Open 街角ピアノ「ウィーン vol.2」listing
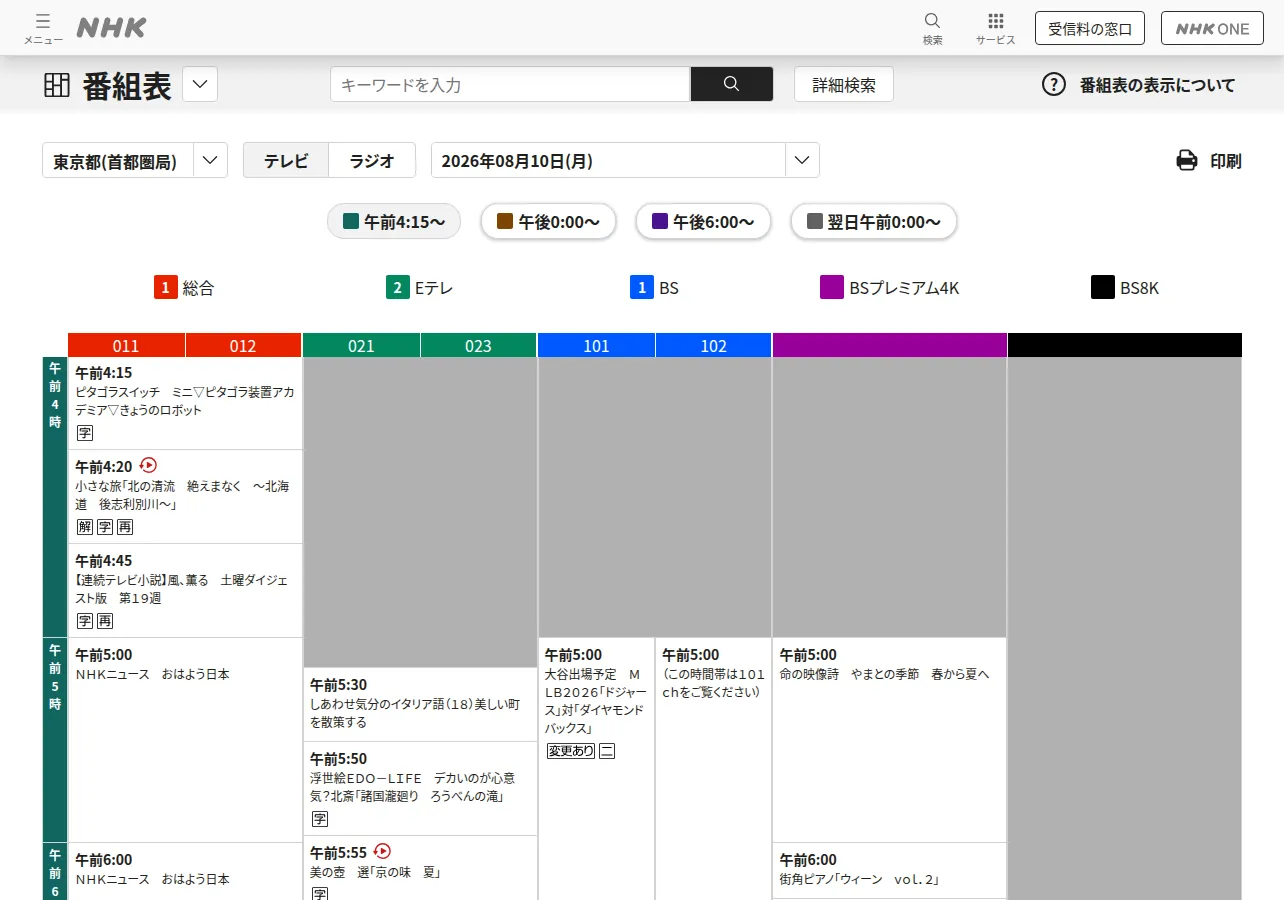 coord(889,871)
